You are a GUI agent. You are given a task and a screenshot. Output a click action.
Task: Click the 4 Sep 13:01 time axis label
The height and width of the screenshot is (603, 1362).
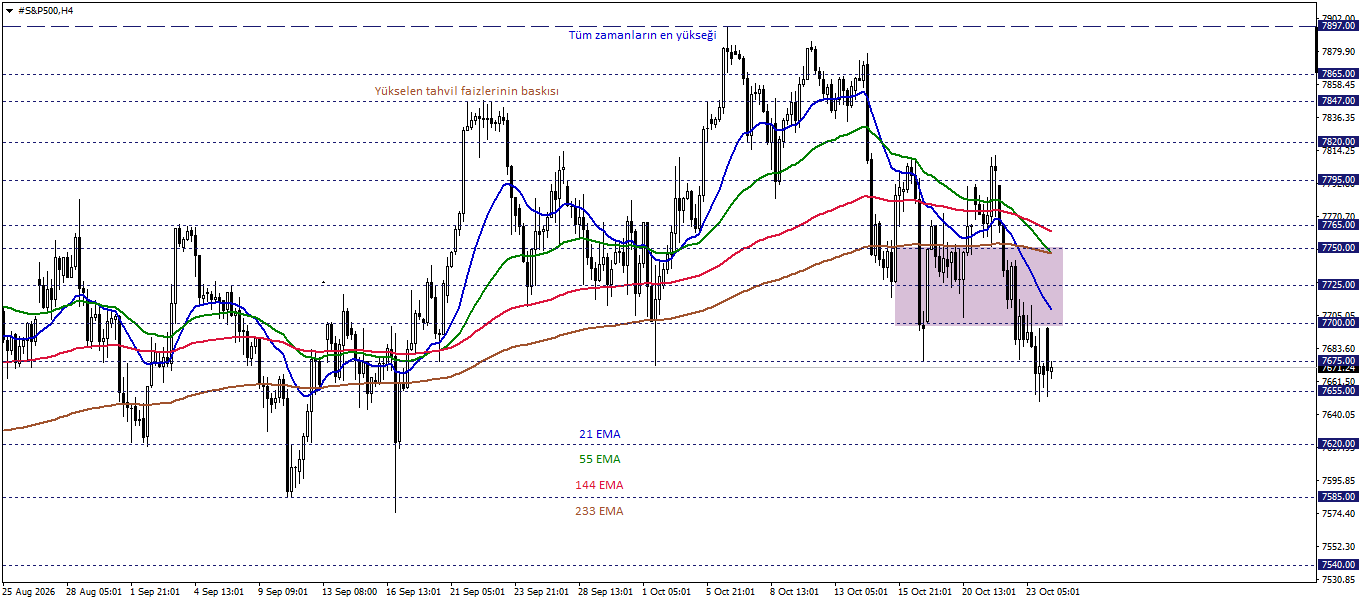(x=220, y=592)
